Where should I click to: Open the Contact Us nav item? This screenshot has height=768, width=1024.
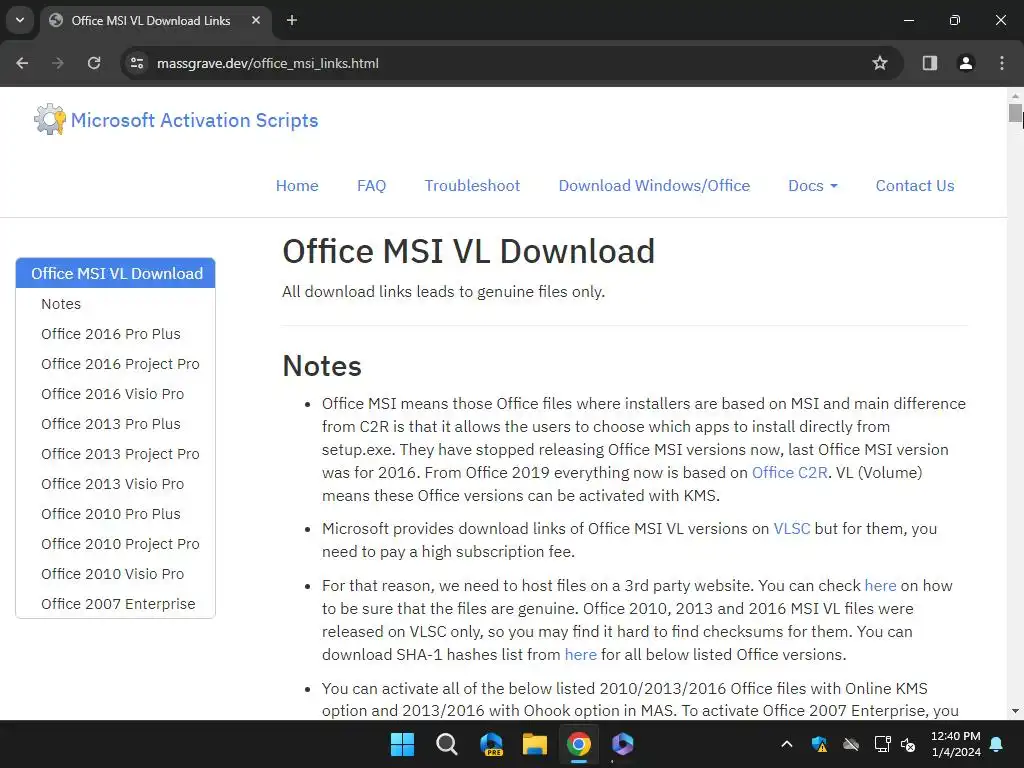point(915,185)
